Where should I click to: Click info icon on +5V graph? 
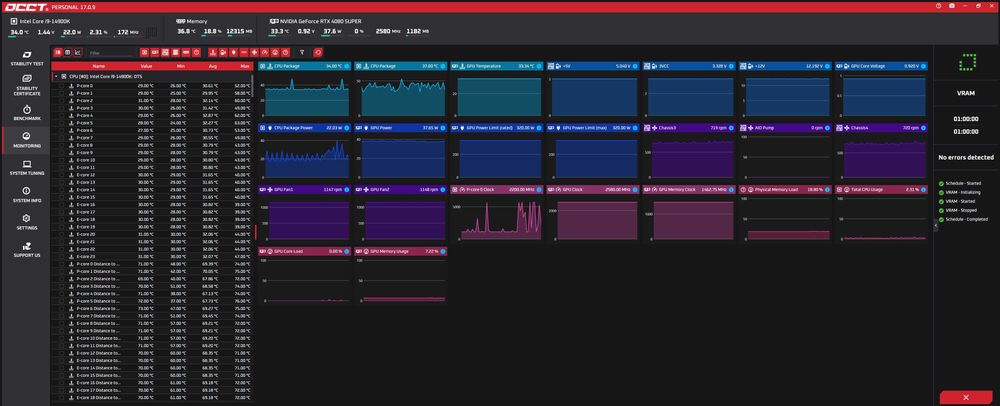(635, 66)
